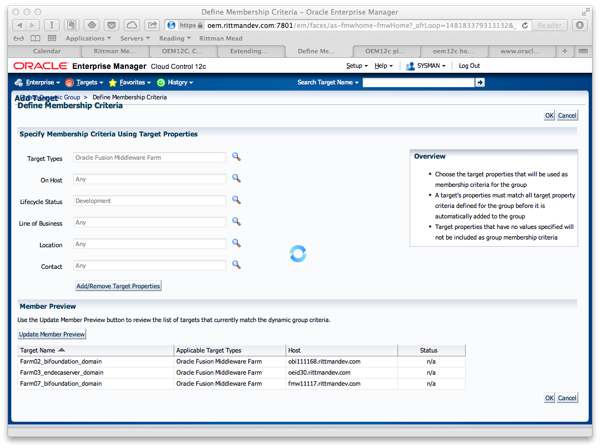Click the Safari back arrow

(x=19, y=25)
